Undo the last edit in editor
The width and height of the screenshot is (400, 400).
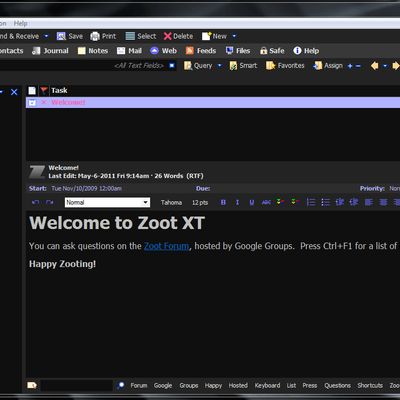[36, 202]
